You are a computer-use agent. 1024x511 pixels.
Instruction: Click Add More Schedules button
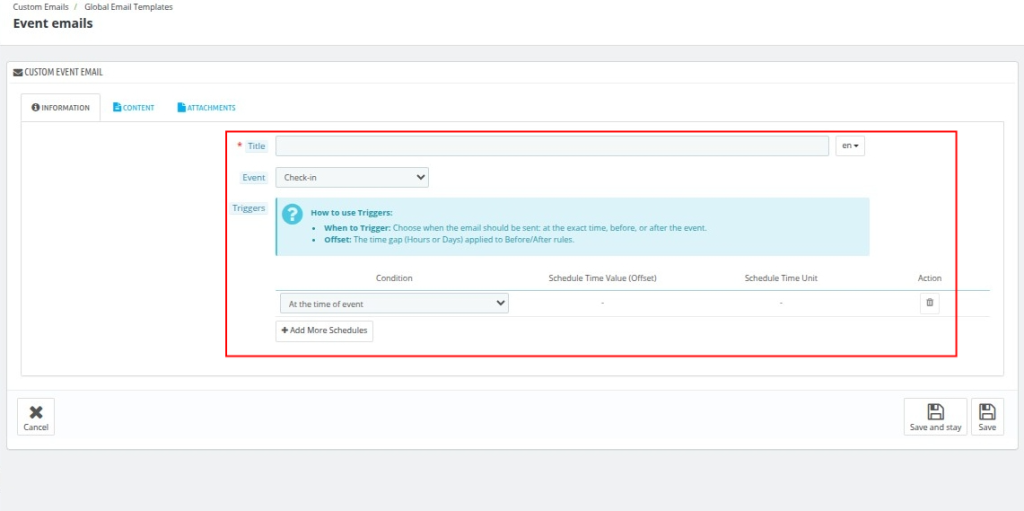pos(324,330)
